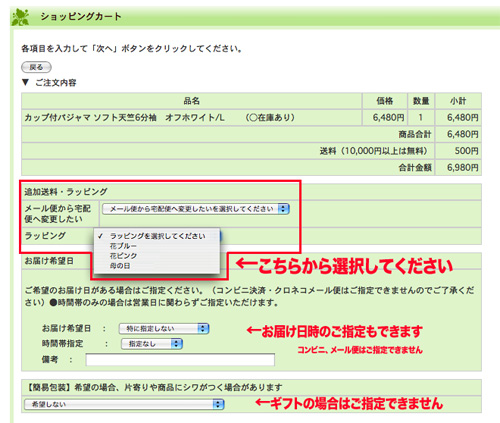Click the 小計 column header
Viewport: 500px width, 423px height.
tap(458, 101)
